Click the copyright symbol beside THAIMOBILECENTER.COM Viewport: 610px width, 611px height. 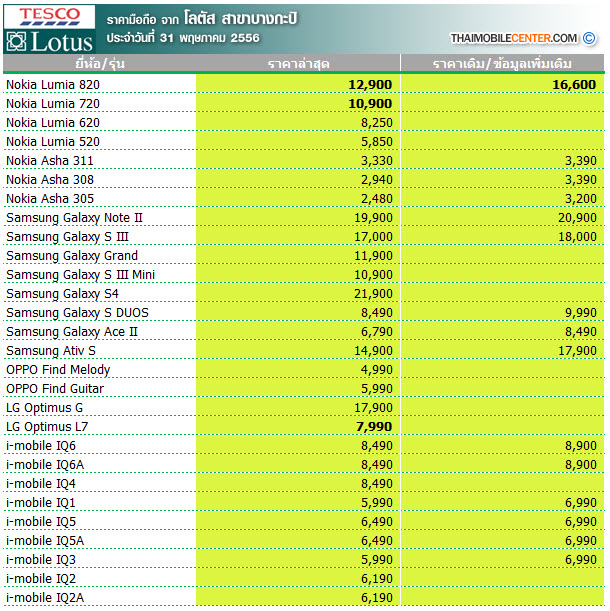click(589, 38)
